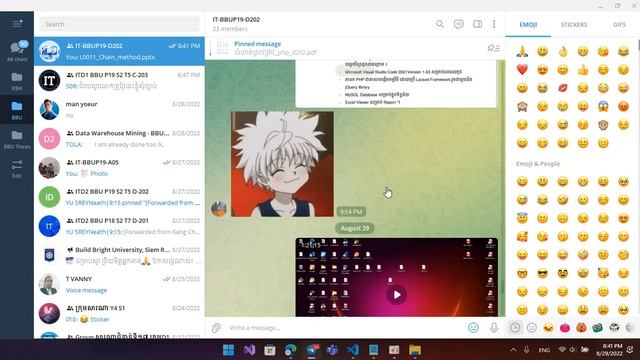The image size is (640, 360).
Task: Open Build Bright University, Siem R... channel
Action: tap(119, 255)
